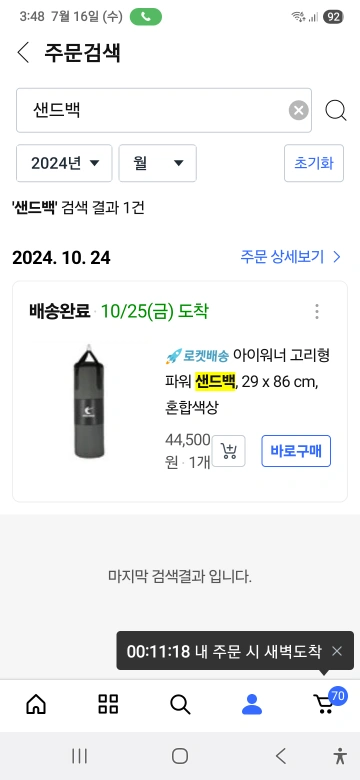Open three-dot menu on order card

tap(317, 311)
